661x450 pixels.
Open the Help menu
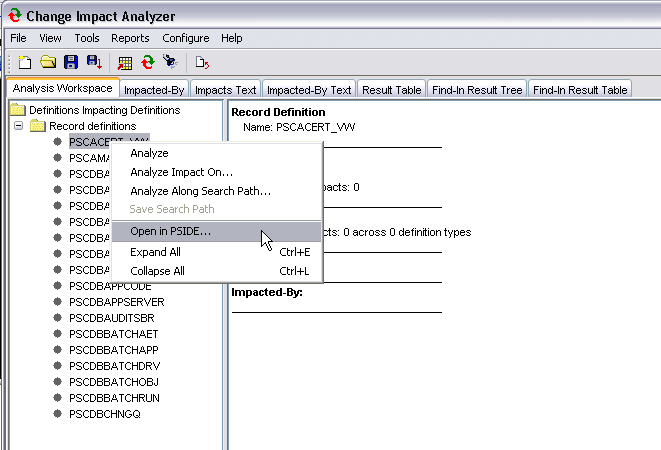pyautogui.click(x=231, y=38)
